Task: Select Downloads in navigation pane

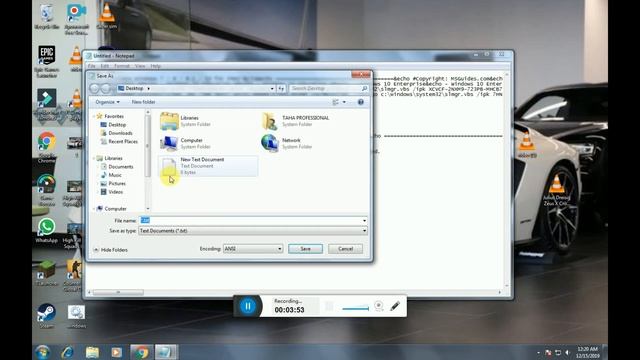Action: coord(120,133)
